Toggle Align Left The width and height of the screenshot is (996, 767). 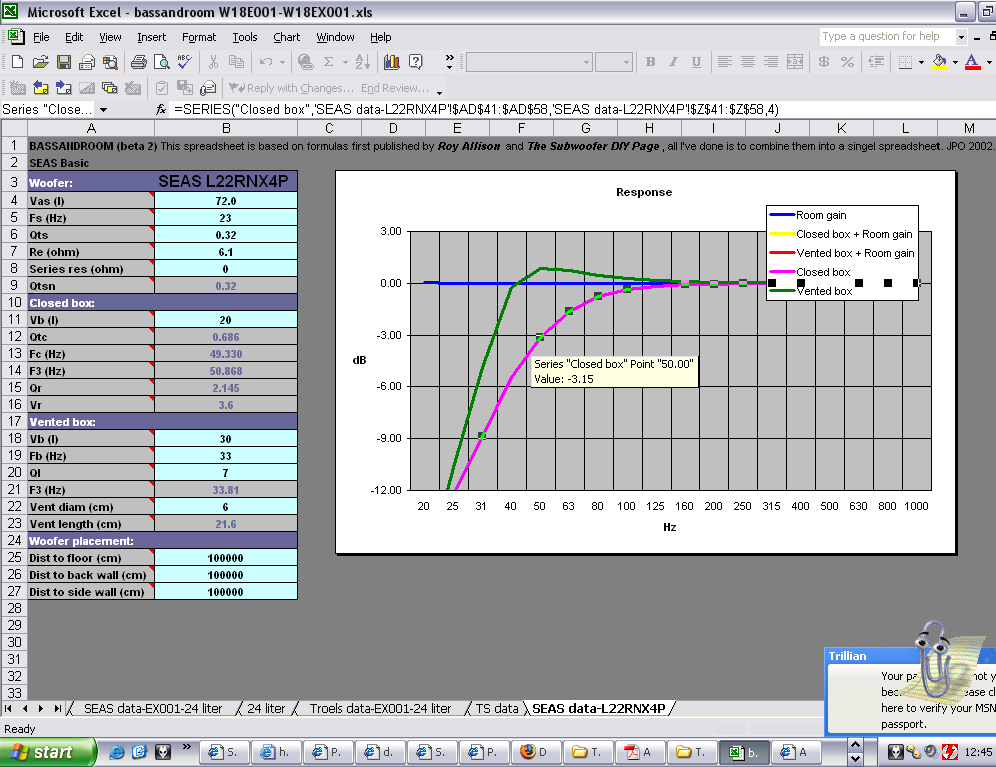[x=725, y=62]
